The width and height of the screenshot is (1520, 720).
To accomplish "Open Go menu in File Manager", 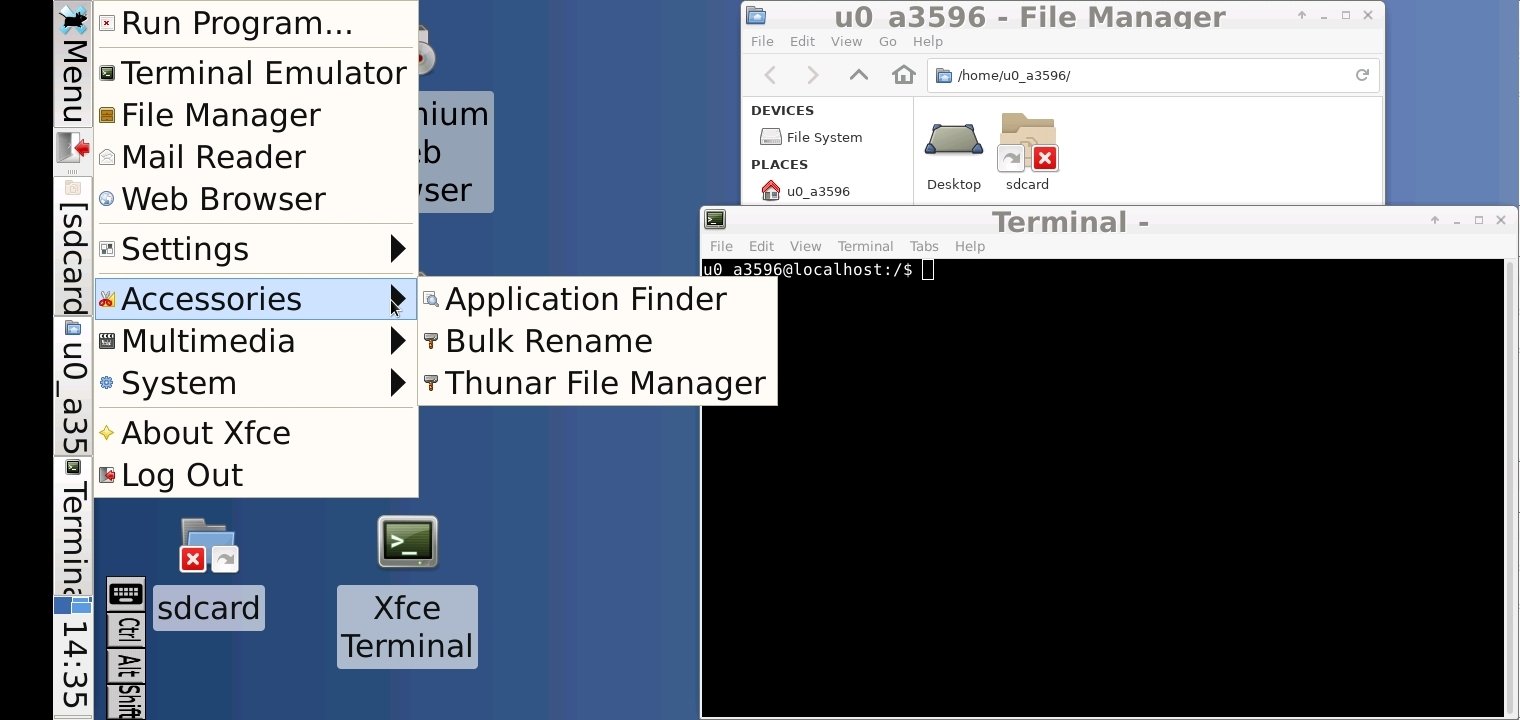I will pyautogui.click(x=887, y=42).
